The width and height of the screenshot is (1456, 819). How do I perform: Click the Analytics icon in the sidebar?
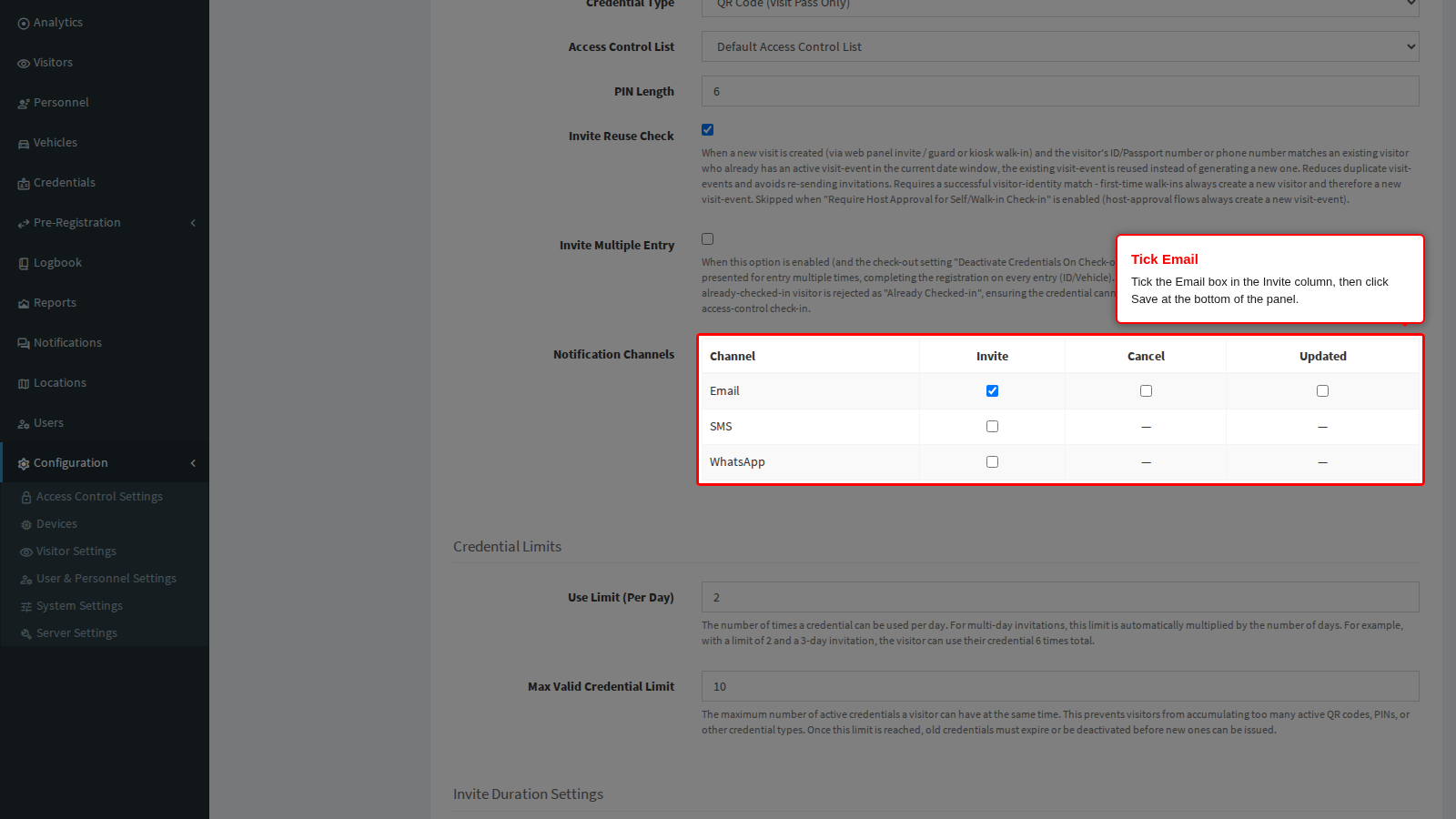[24, 24]
